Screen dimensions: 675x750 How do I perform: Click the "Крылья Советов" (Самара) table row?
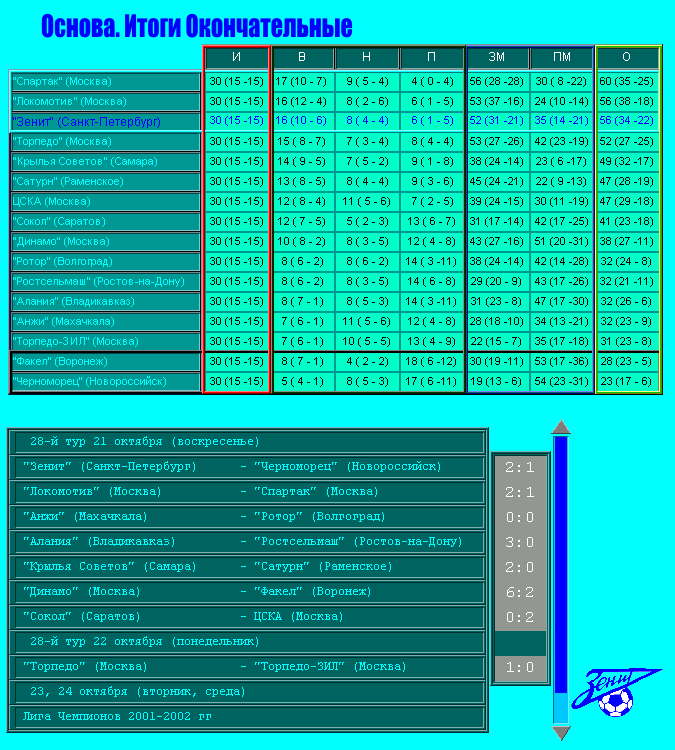[105, 162]
